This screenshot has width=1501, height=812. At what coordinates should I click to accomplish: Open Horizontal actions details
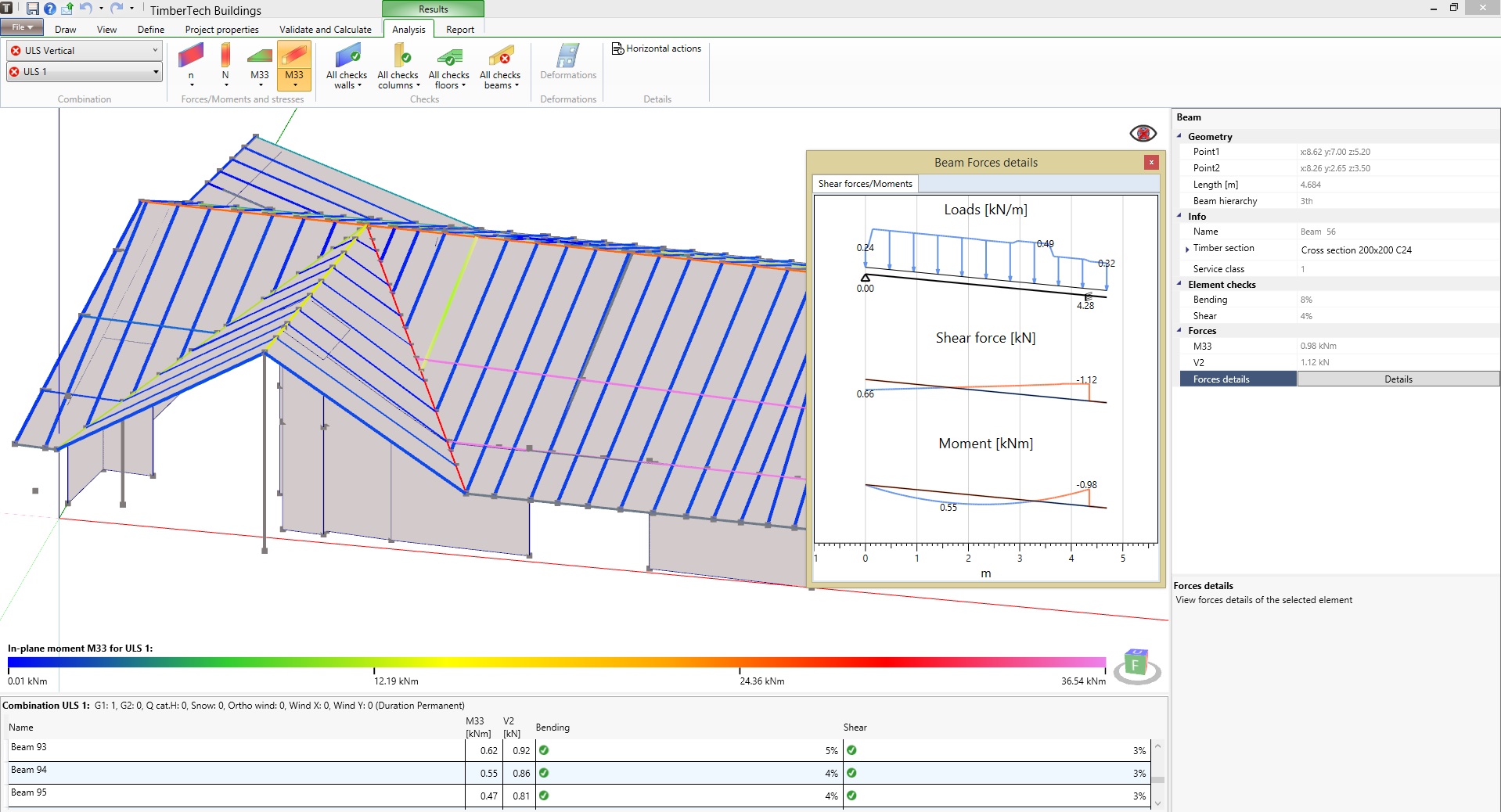tap(657, 49)
